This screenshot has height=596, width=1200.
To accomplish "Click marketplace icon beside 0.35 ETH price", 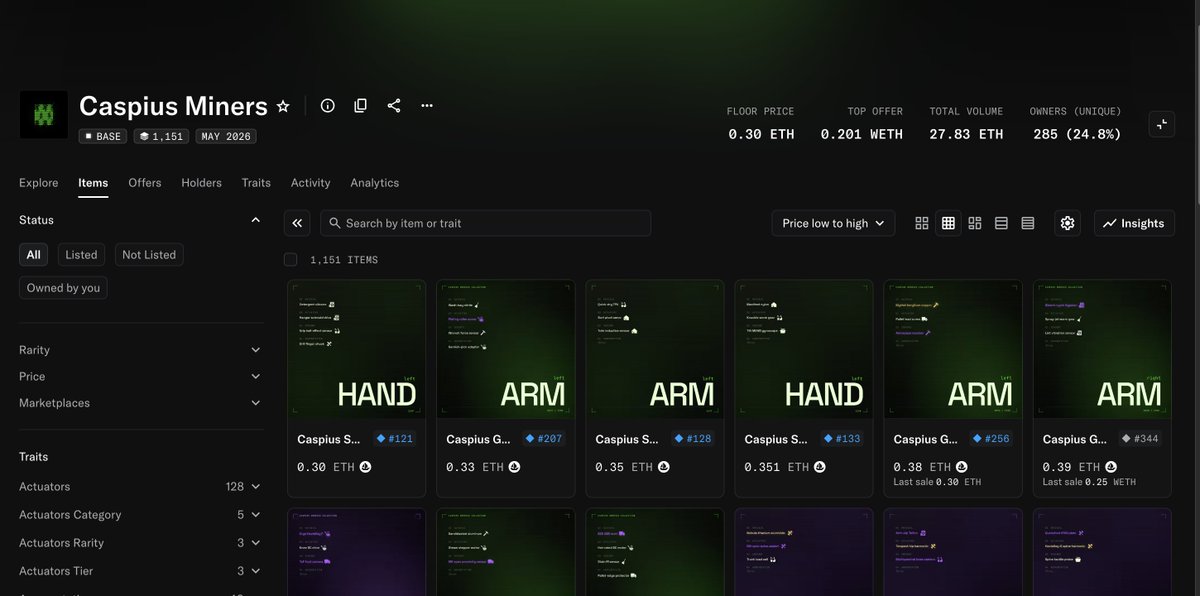I will [664, 467].
